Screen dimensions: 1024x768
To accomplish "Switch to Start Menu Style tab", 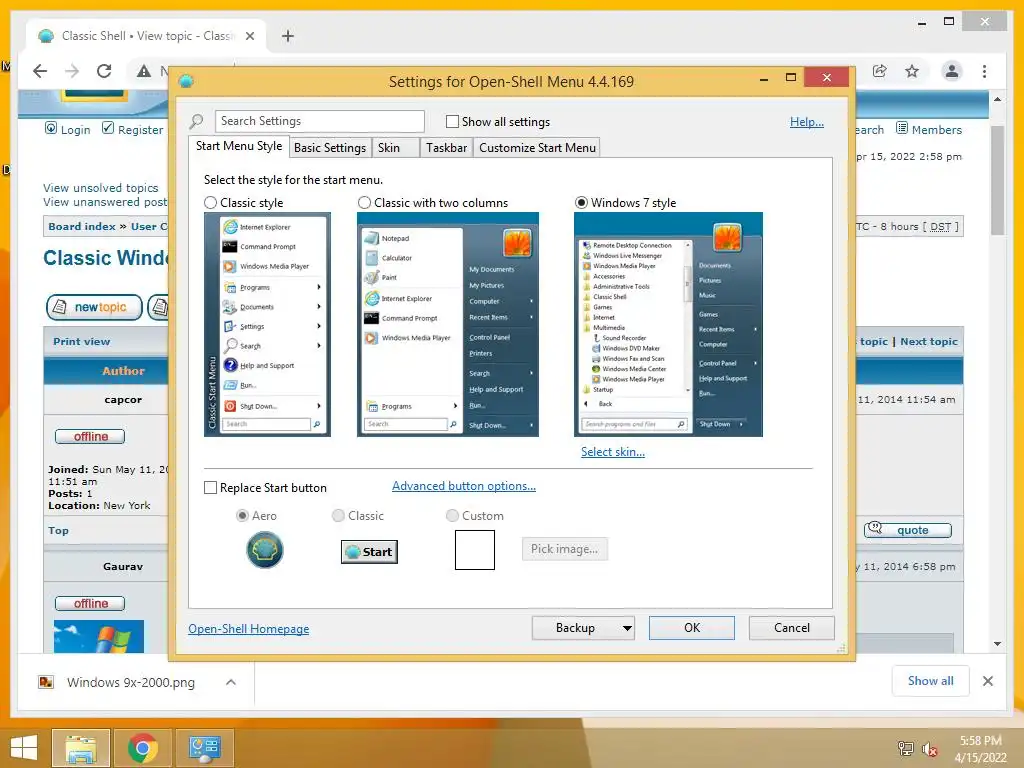I will pyautogui.click(x=239, y=146).
